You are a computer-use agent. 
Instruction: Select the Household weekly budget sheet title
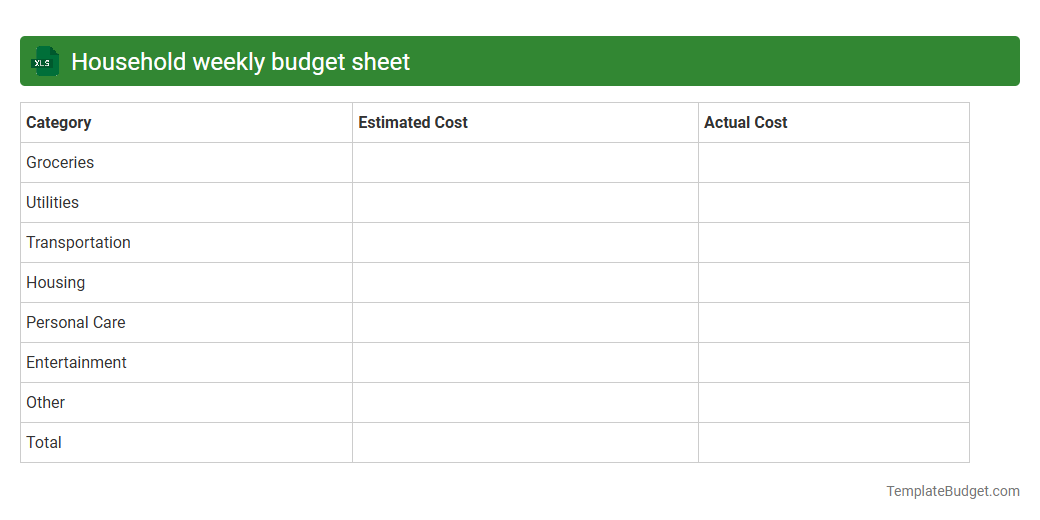pos(241,62)
